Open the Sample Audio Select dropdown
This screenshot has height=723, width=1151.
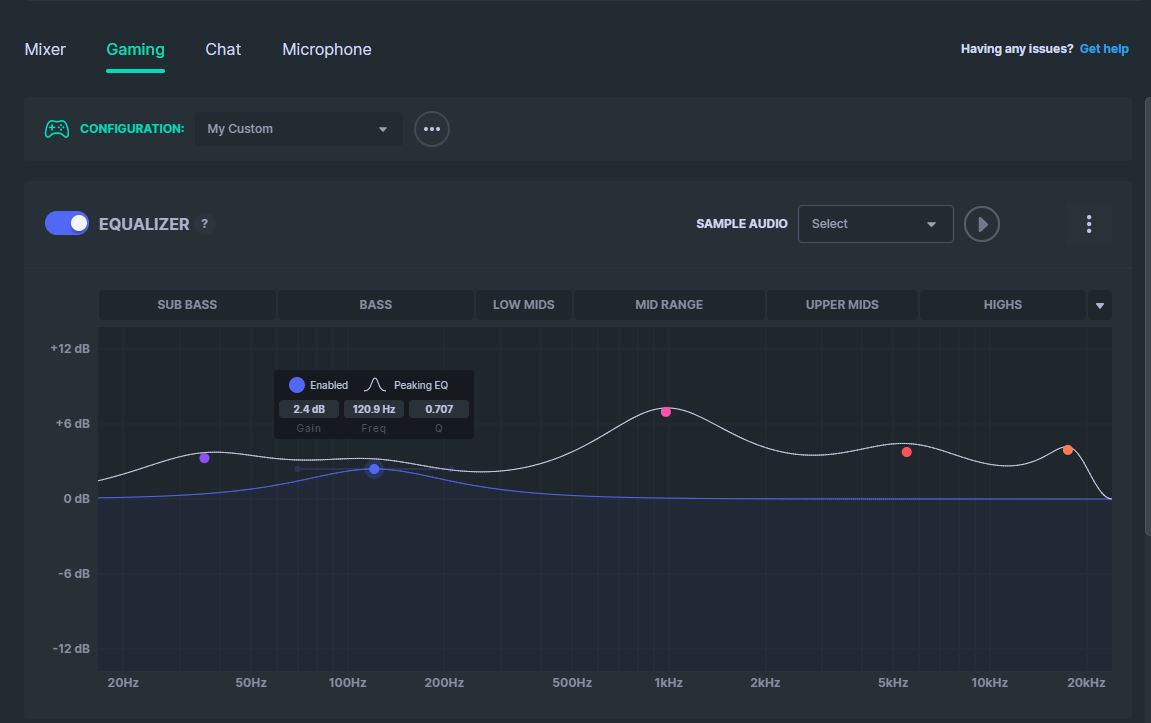click(875, 224)
